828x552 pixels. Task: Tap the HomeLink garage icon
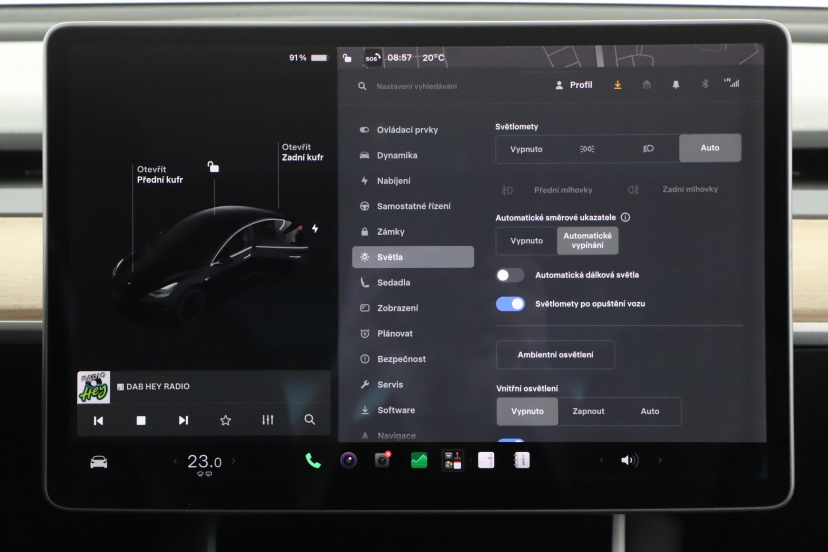tap(646, 85)
